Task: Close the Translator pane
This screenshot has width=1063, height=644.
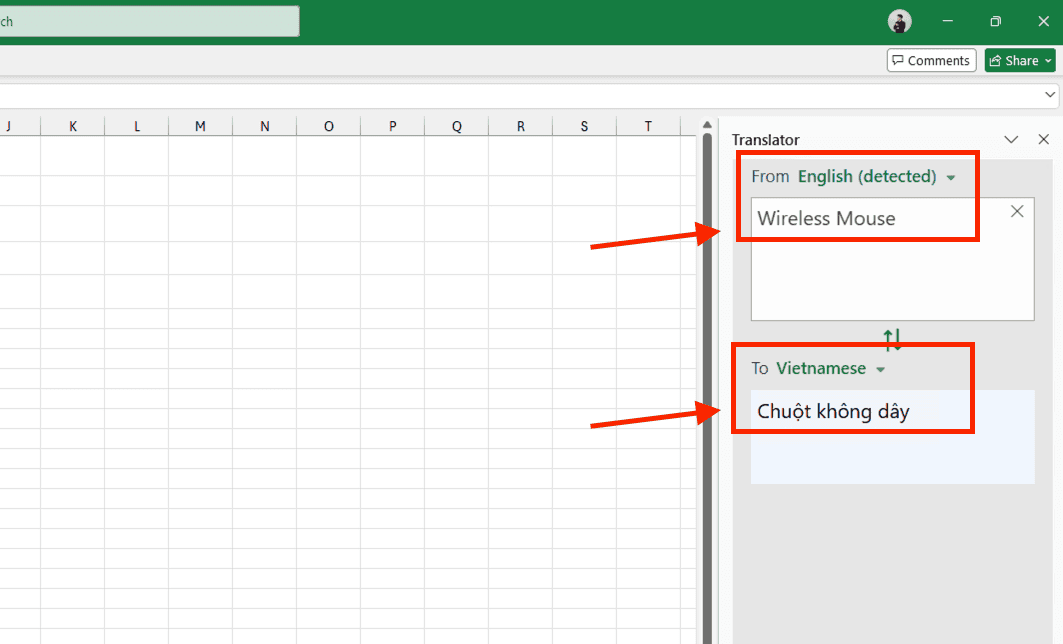Action: click(1044, 139)
